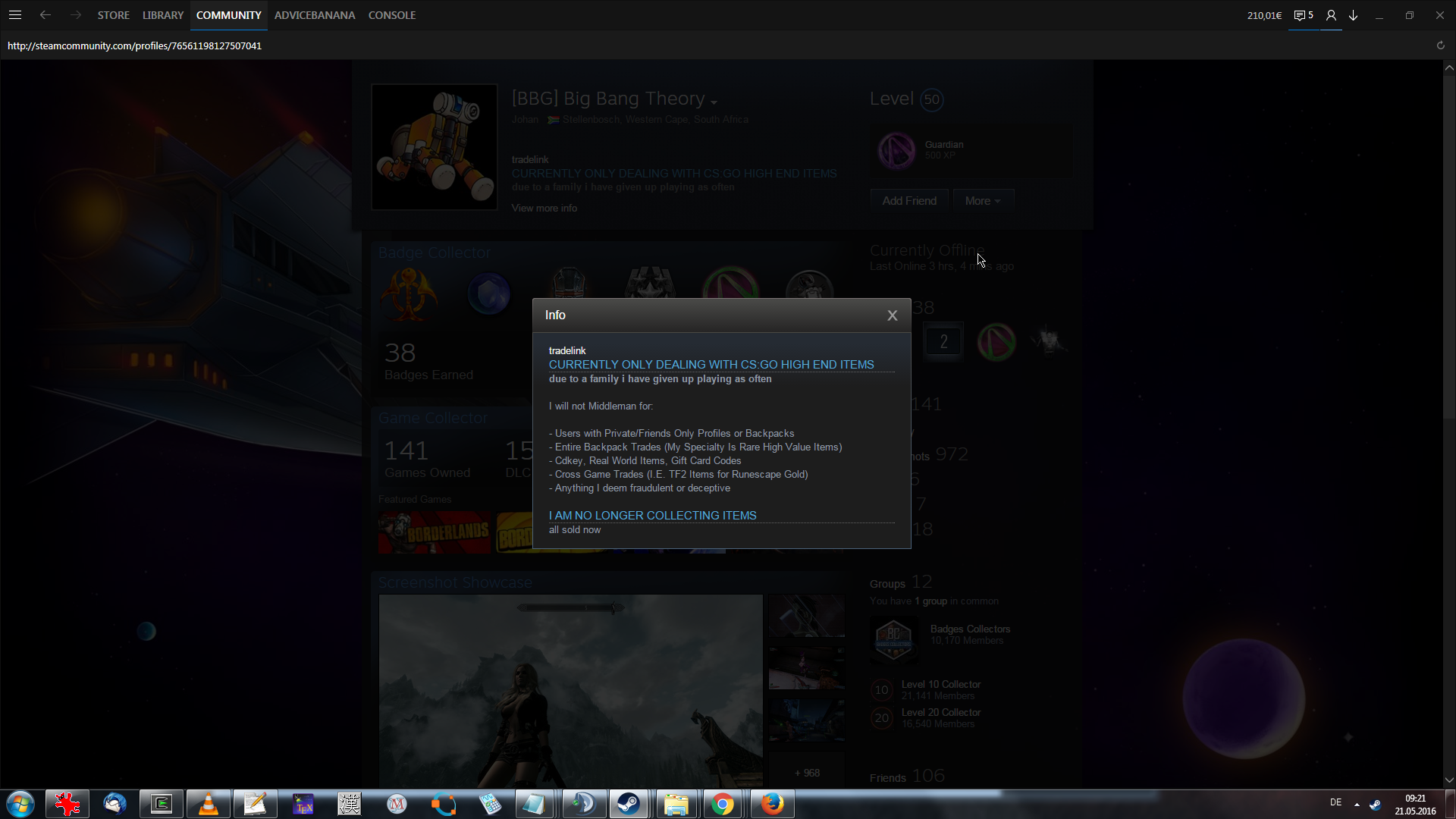Select the COMMUNITY tab
The image size is (1456, 819).
(228, 15)
